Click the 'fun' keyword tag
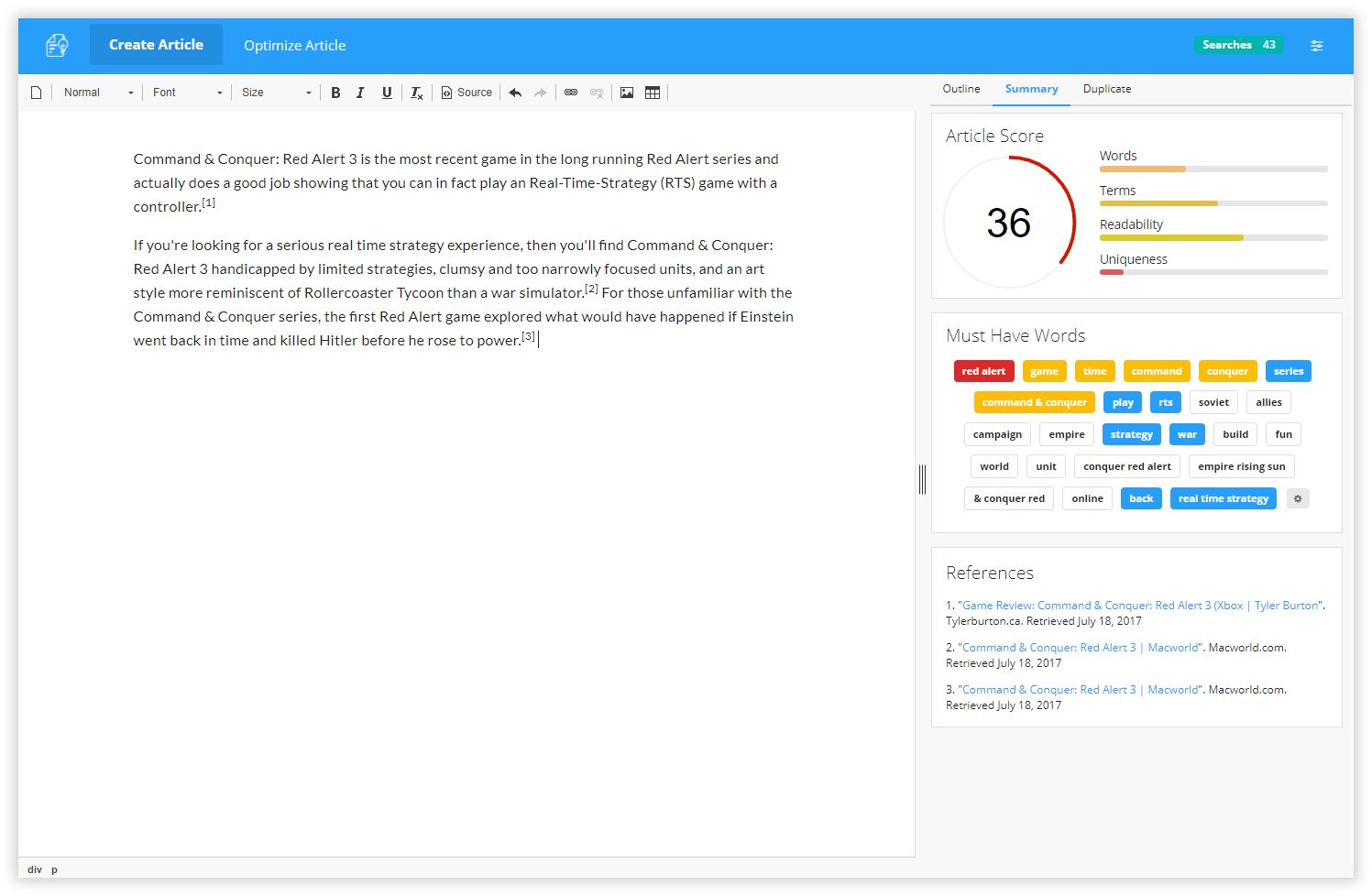This screenshot has height=896, width=1372. point(1283,434)
